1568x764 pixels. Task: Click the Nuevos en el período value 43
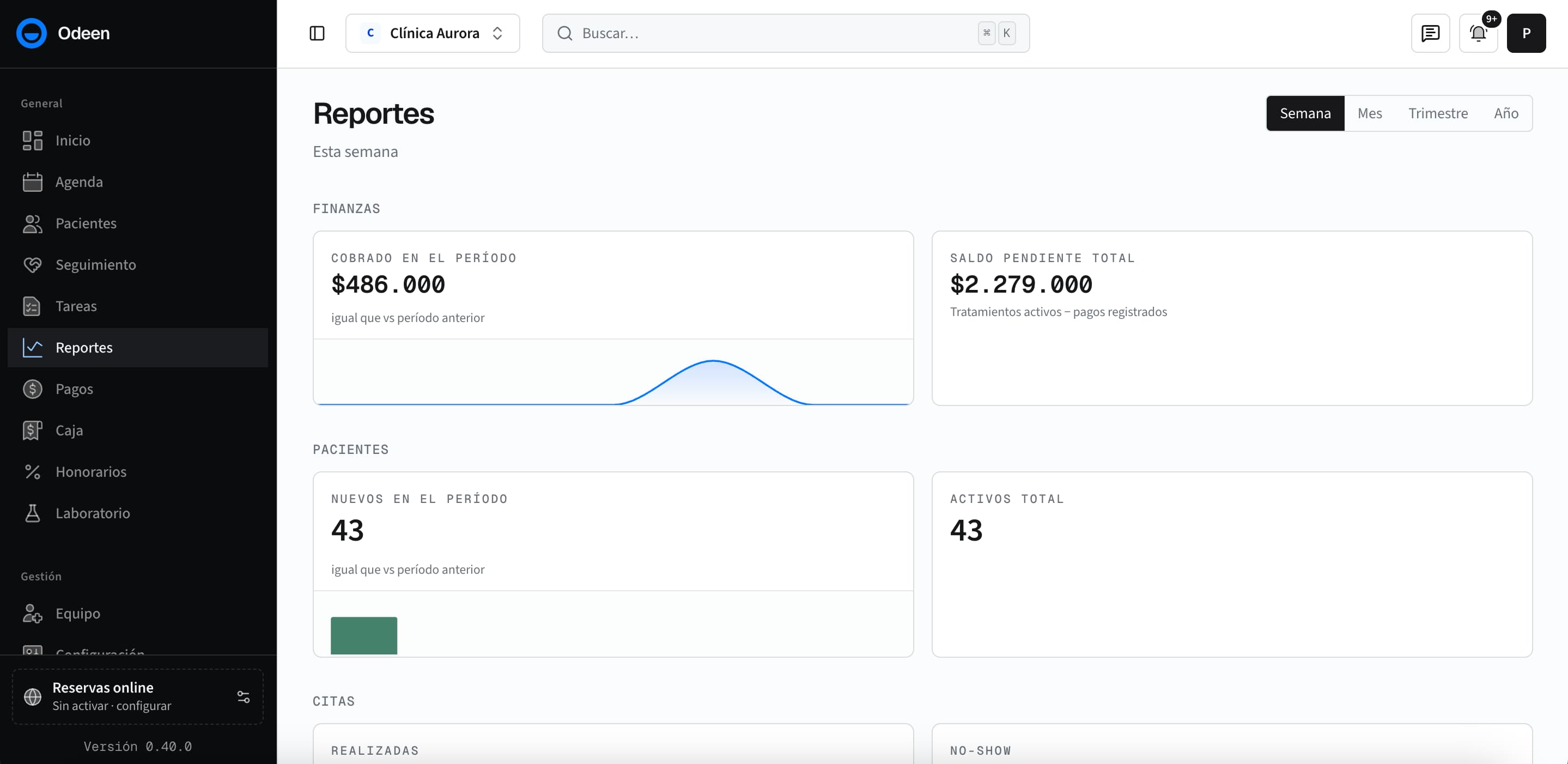coord(347,530)
